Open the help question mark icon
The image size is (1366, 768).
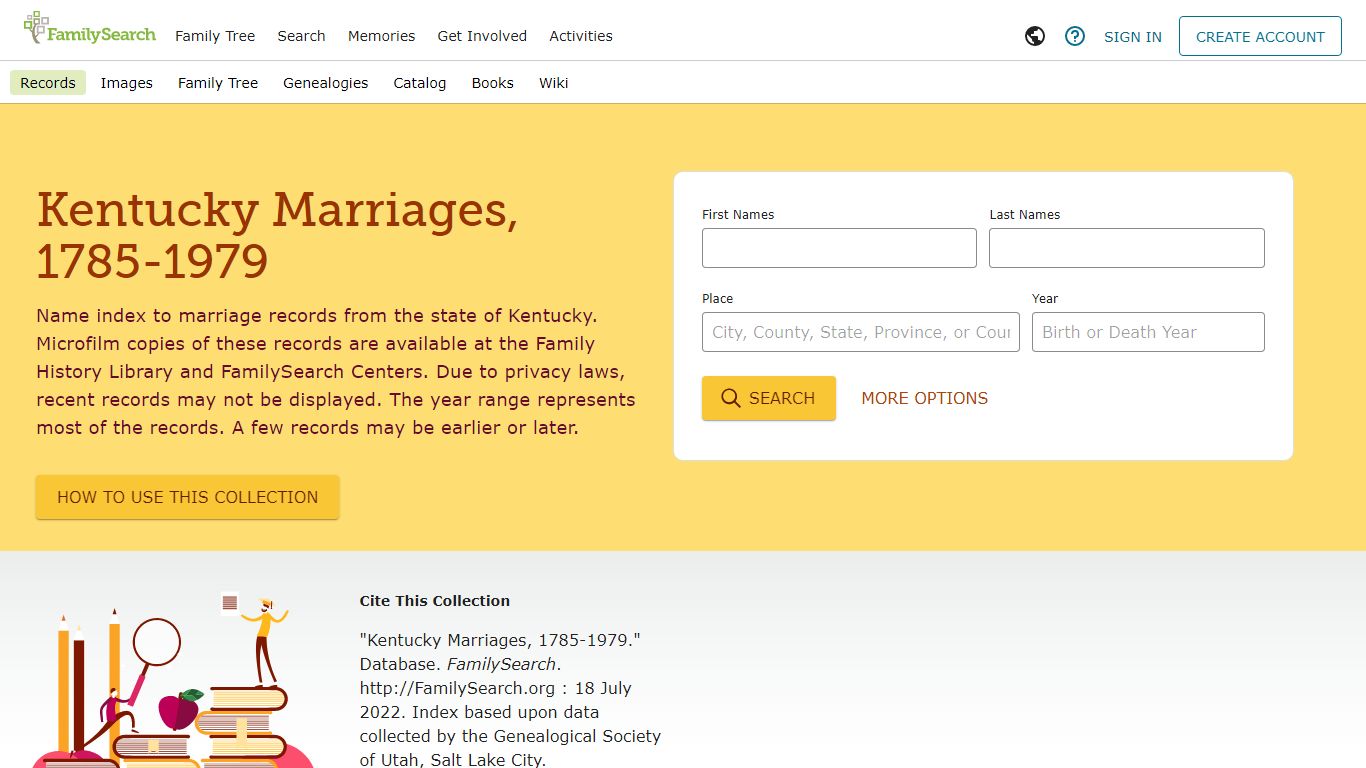click(1075, 36)
